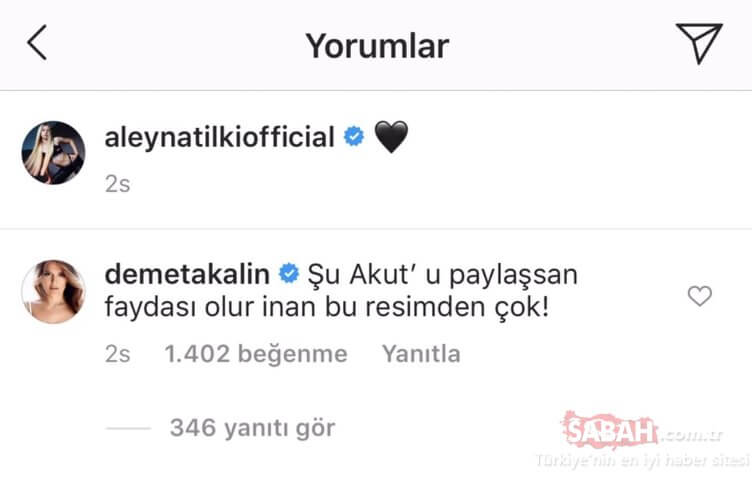Screen dimensions: 752x481
Task: Open direct share paper plane icon
Action: tap(699, 43)
